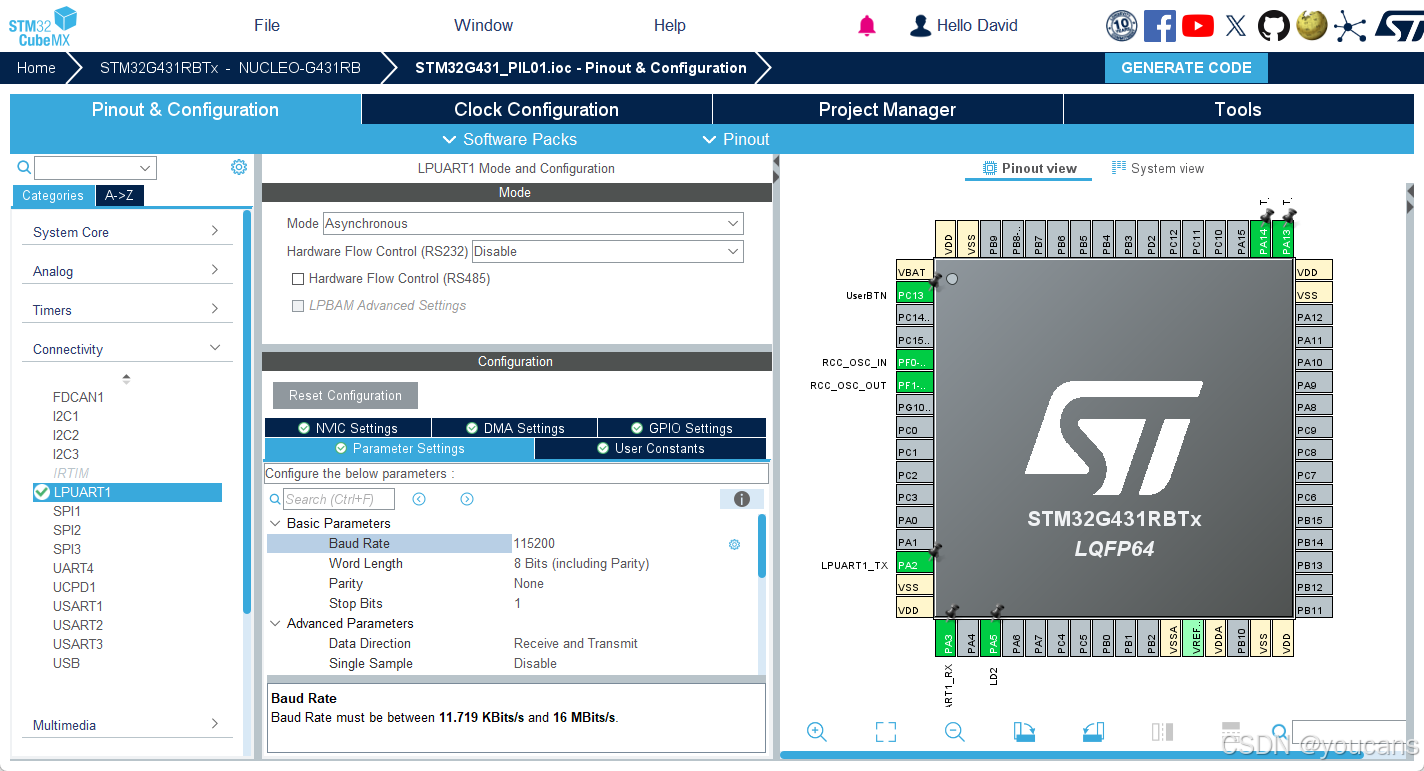
Task: Click the STM32CubeMX logo
Action: (43, 26)
